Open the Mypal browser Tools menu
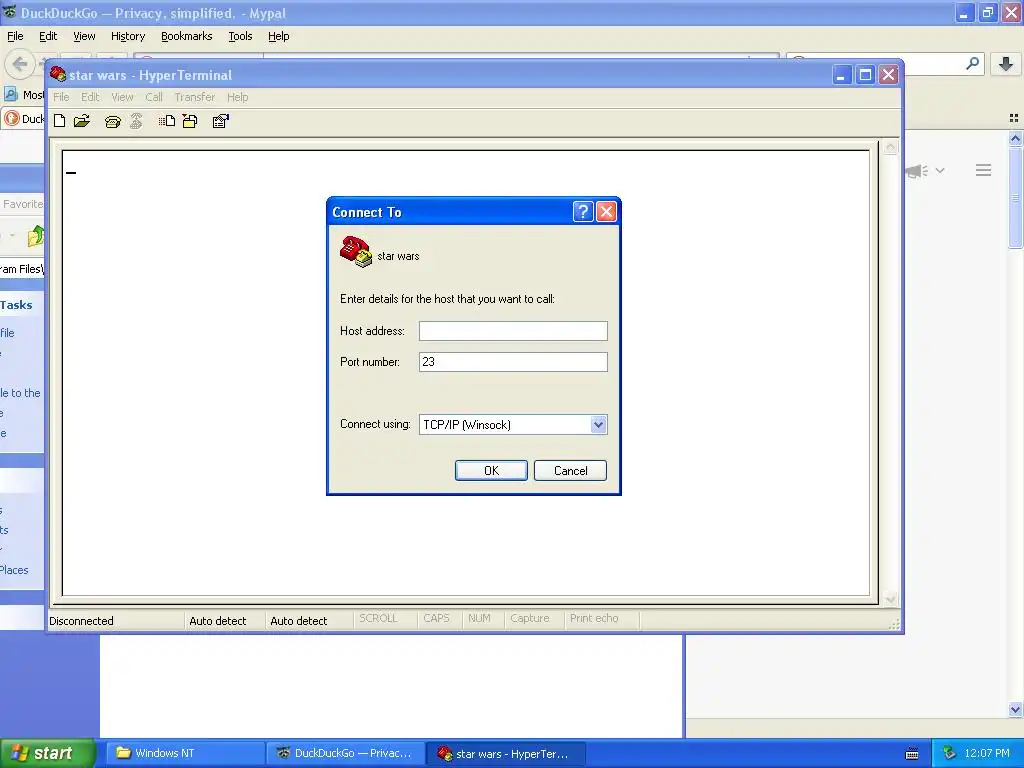 240,37
